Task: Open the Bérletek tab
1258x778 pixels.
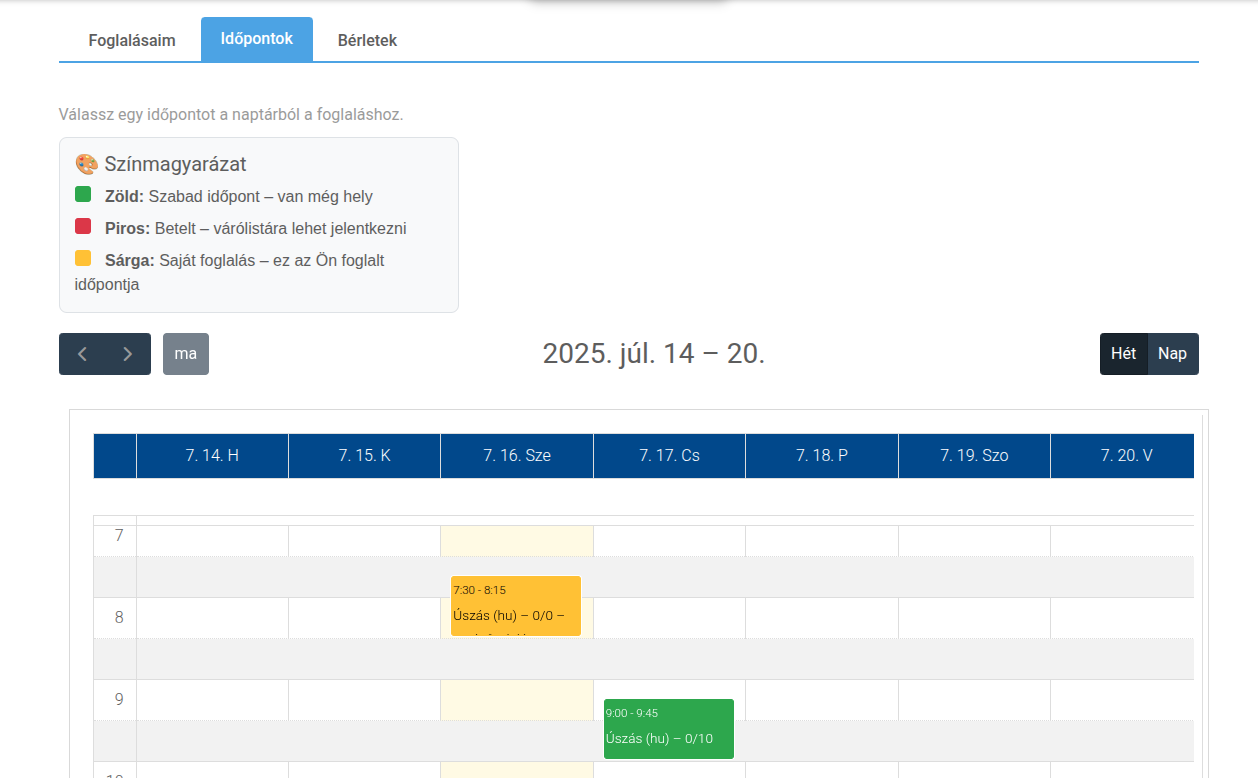Action: pos(367,40)
